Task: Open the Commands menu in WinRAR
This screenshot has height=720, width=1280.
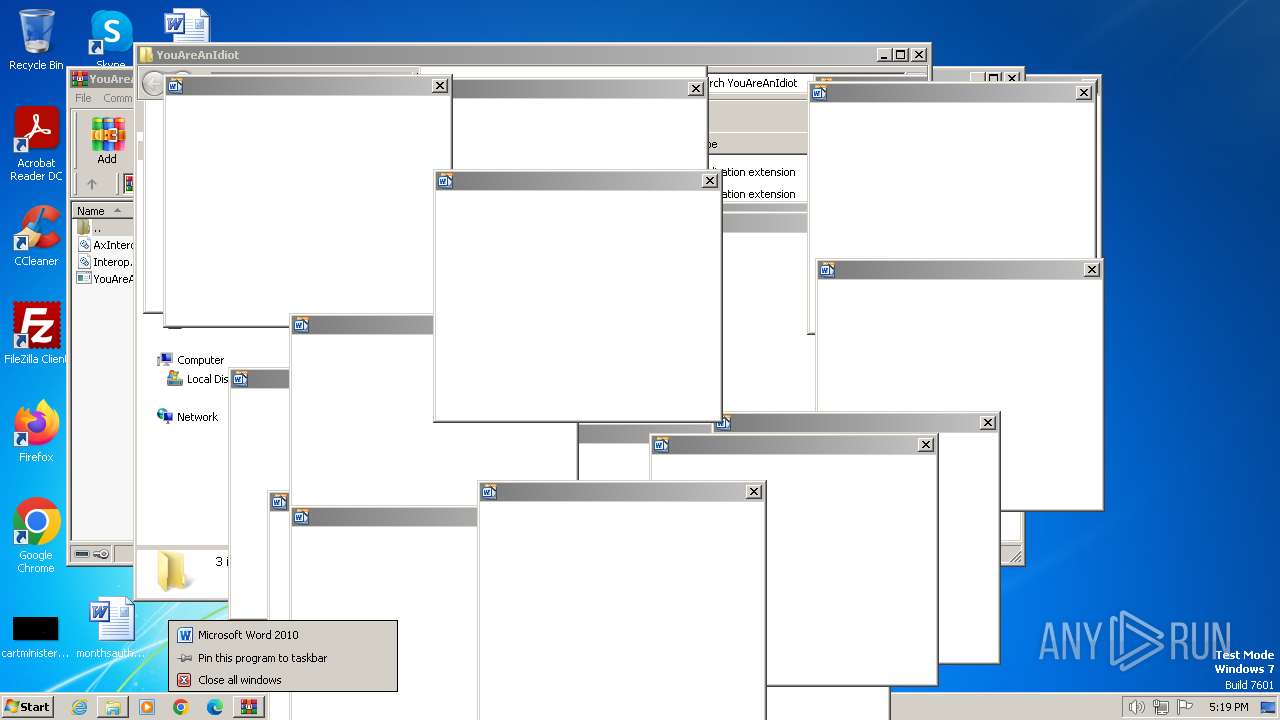Action: (x=118, y=98)
